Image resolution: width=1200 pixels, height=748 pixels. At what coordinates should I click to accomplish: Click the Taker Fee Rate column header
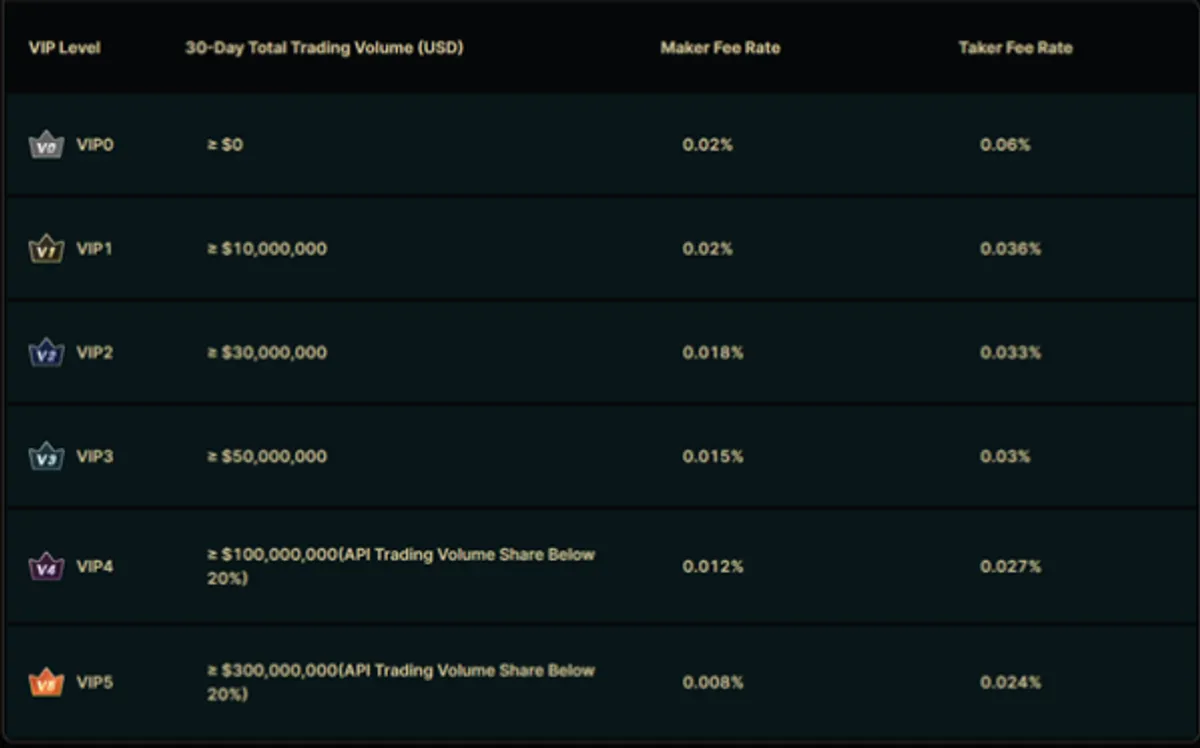[x=1015, y=48]
